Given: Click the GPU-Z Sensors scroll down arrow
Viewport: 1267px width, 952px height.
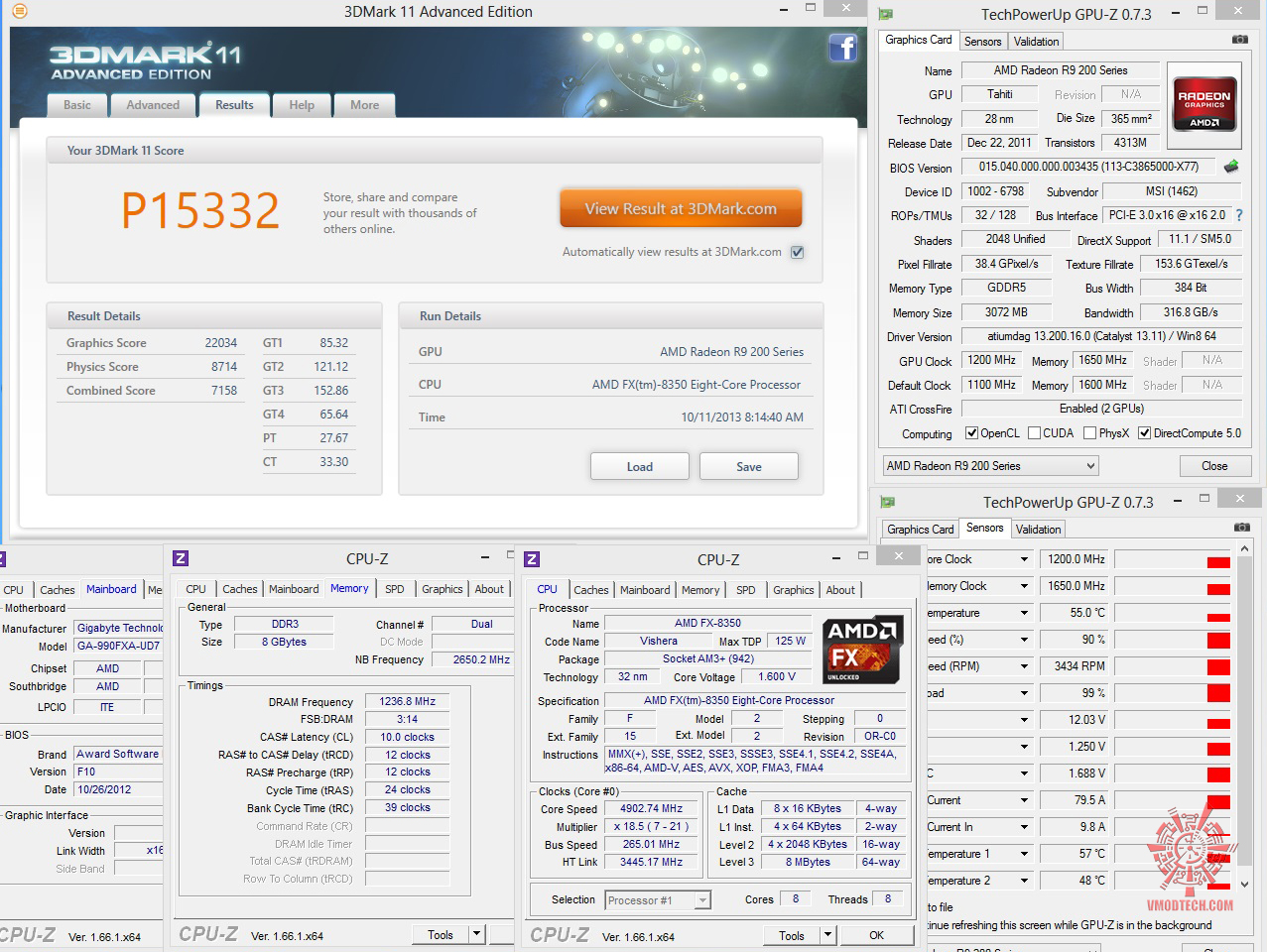Looking at the screenshot, I should (1245, 884).
